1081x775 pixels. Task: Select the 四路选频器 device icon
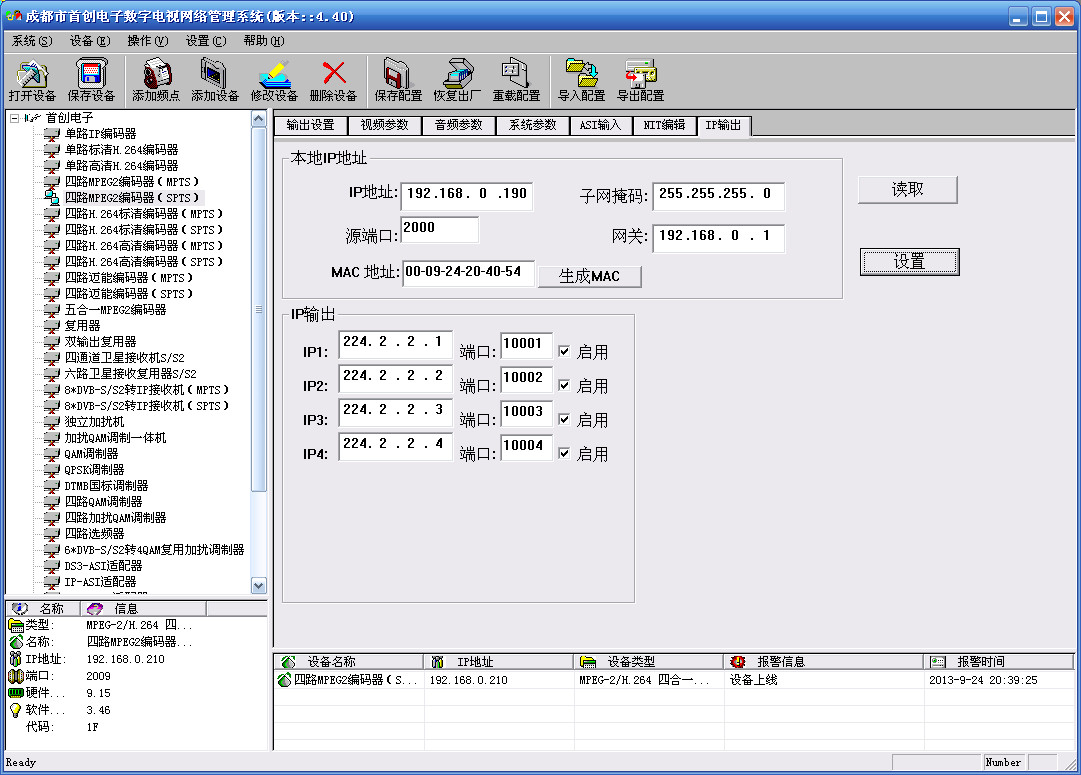point(52,534)
